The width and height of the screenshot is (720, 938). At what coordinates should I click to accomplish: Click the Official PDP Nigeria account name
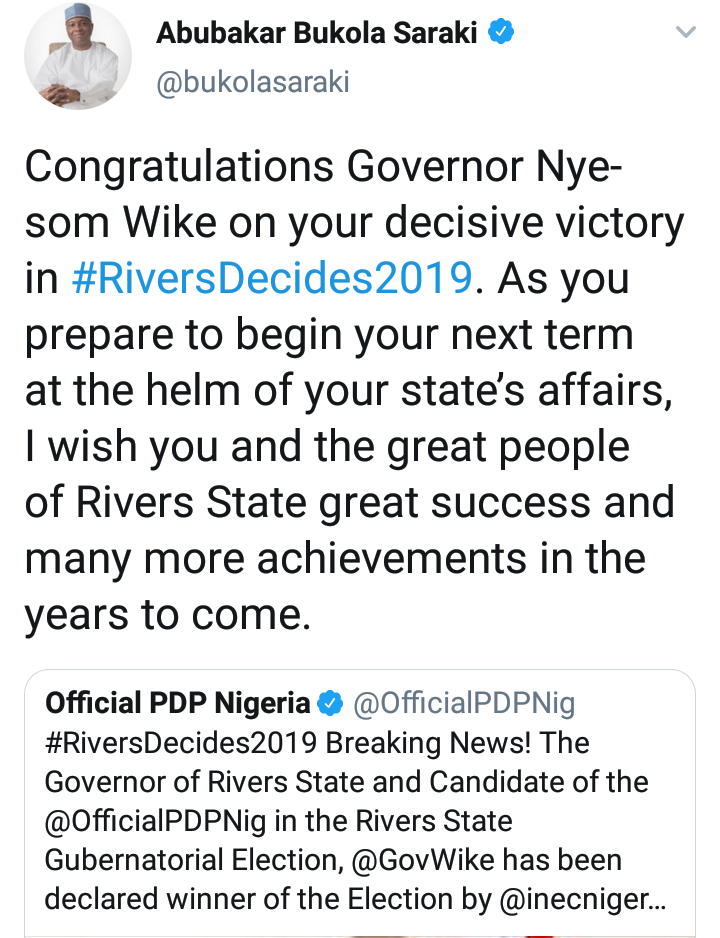[177, 703]
